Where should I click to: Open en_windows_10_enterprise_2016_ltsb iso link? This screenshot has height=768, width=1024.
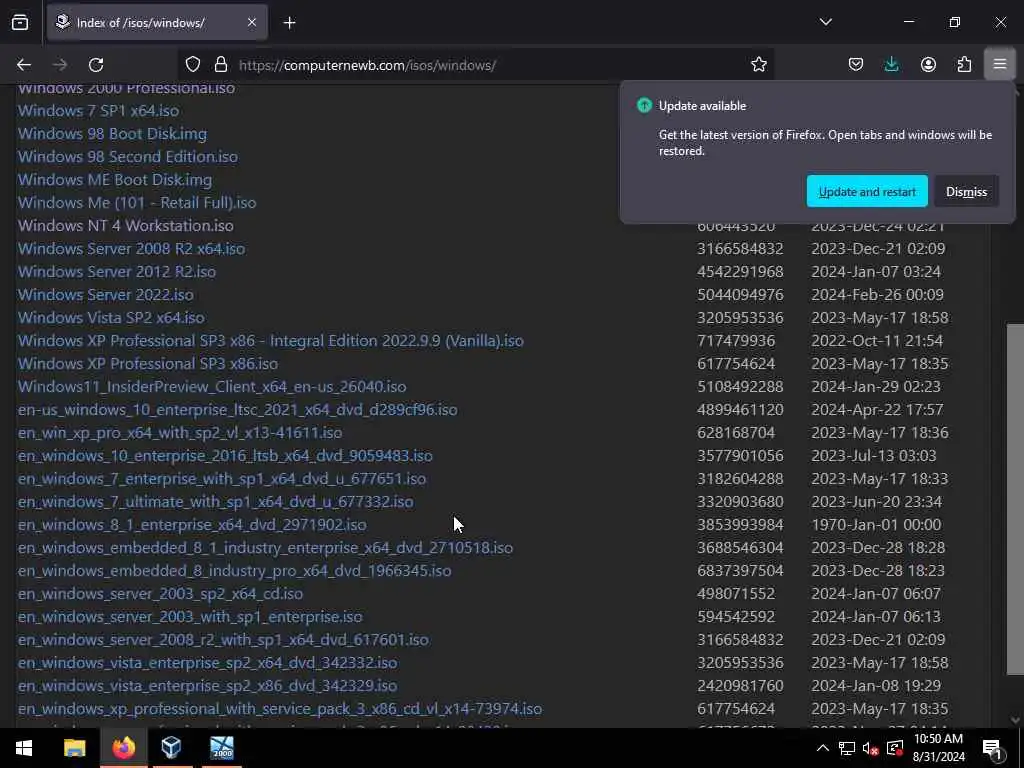pyautogui.click(x=225, y=455)
